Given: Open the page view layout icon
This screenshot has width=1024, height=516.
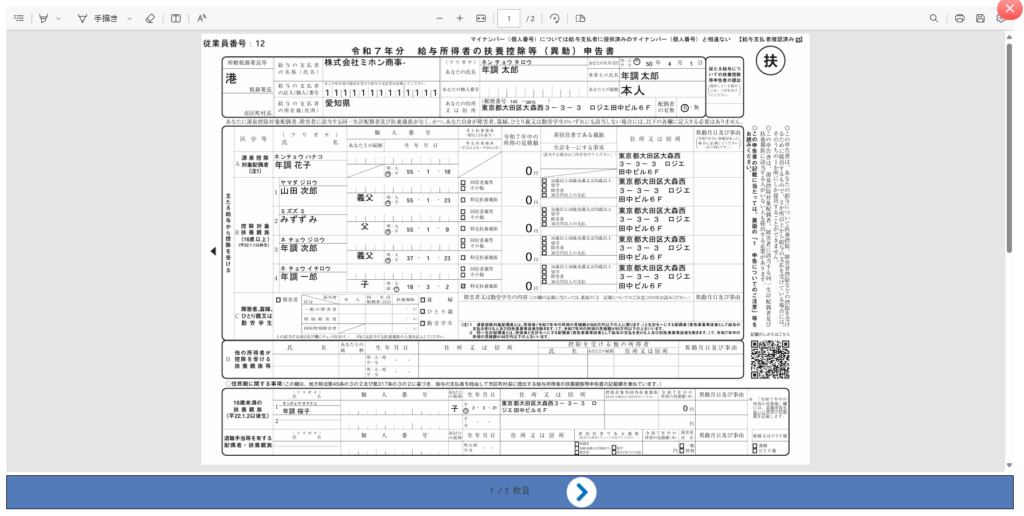Looking at the screenshot, I should [580, 18].
